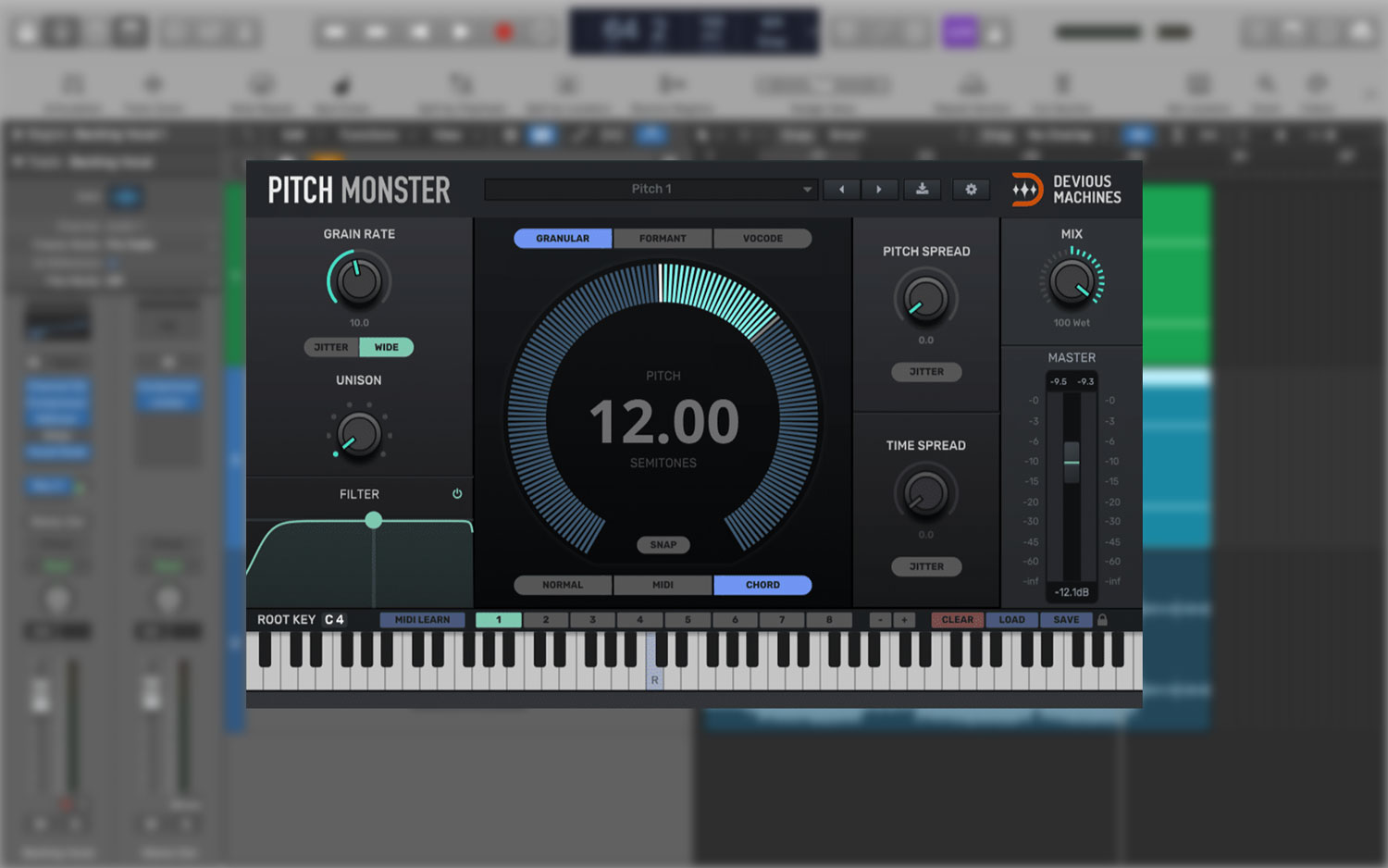This screenshot has width=1388, height=868.
Task: Select chord slot 1
Action: click(x=499, y=620)
